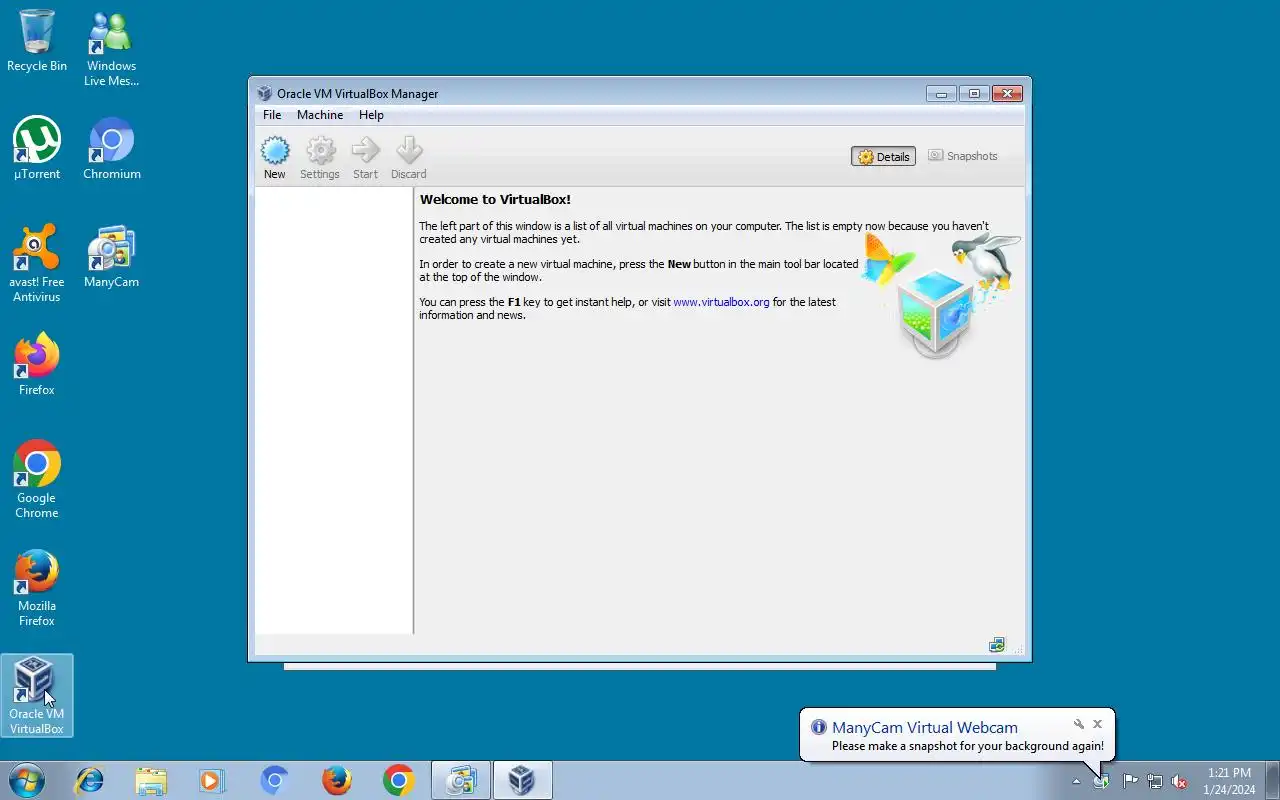This screenshot has width=1280, height=800.
Task: Switch to ManyCam taskbar button
Action: click(461, 780)
